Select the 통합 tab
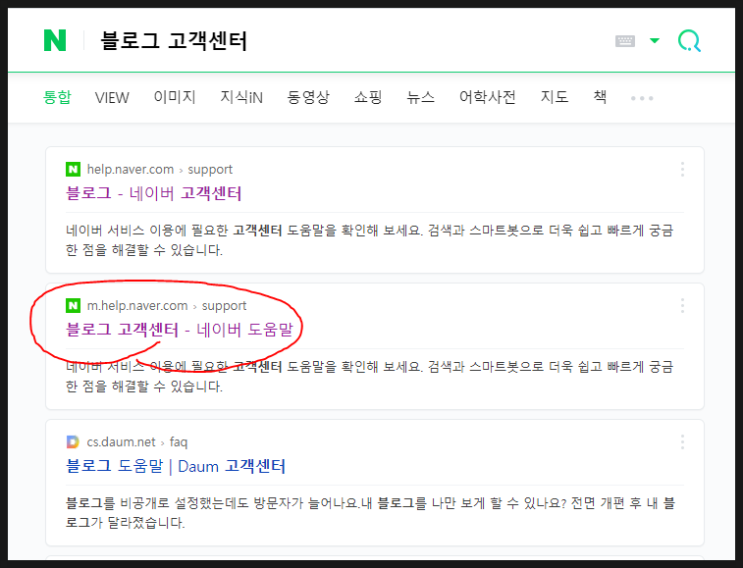The width and height of the screenshot is (743, 568). 57,97
